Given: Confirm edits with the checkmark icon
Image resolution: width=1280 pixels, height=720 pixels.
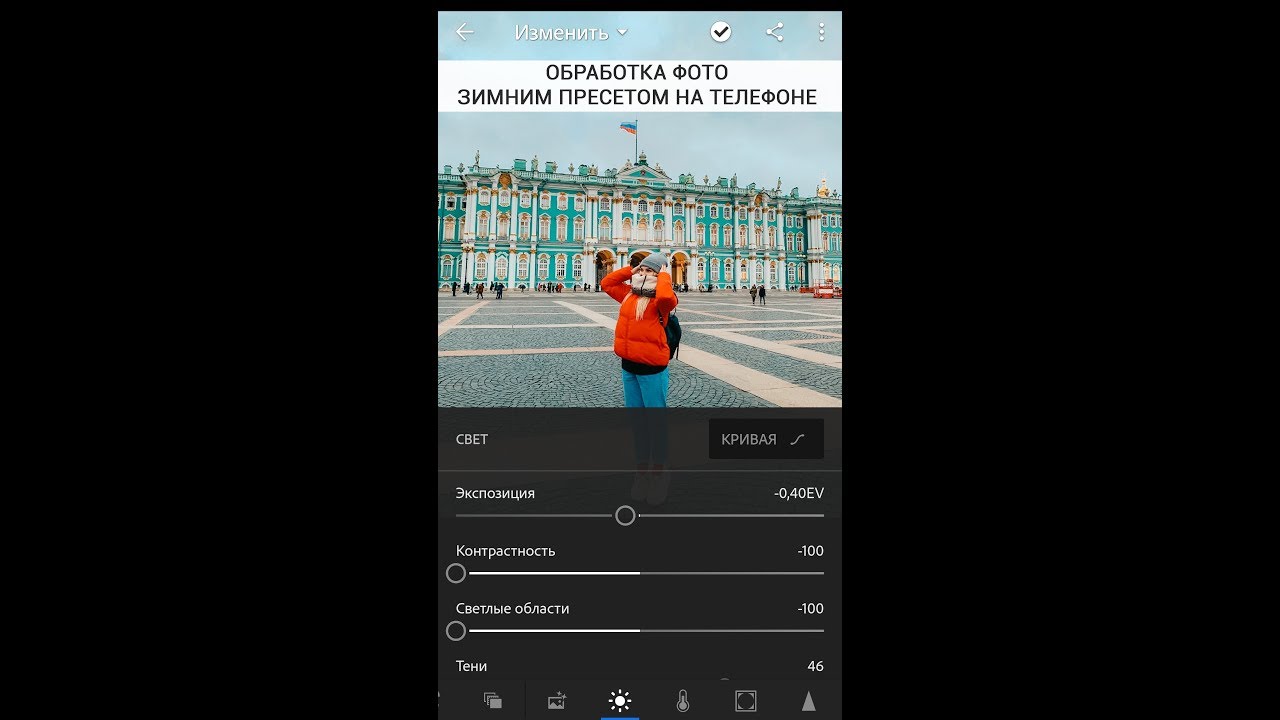Looking at the screenshot, I should pos(720,32).
